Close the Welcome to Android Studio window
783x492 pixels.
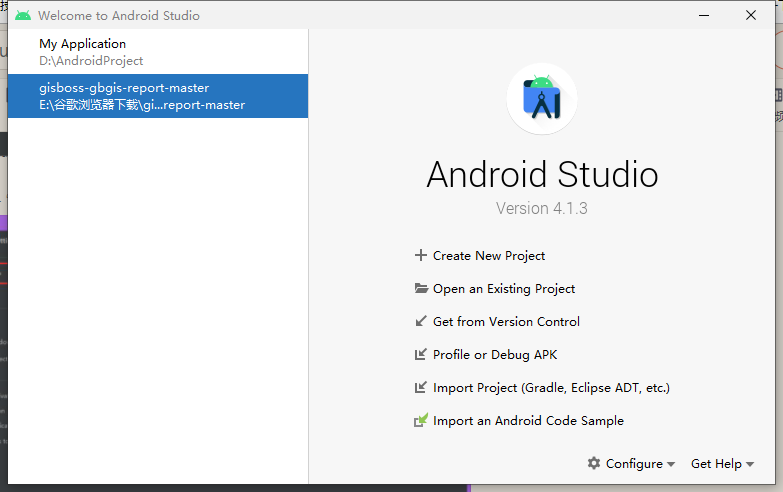tap(751, 15)
